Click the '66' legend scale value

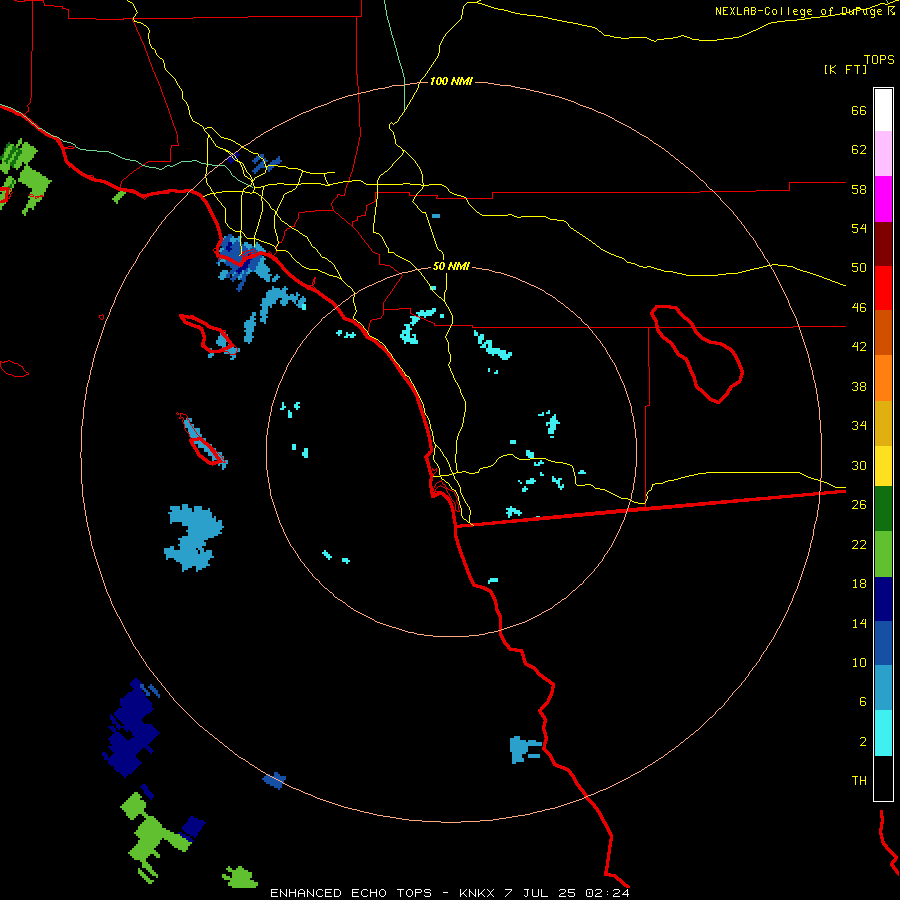point(859,110)
